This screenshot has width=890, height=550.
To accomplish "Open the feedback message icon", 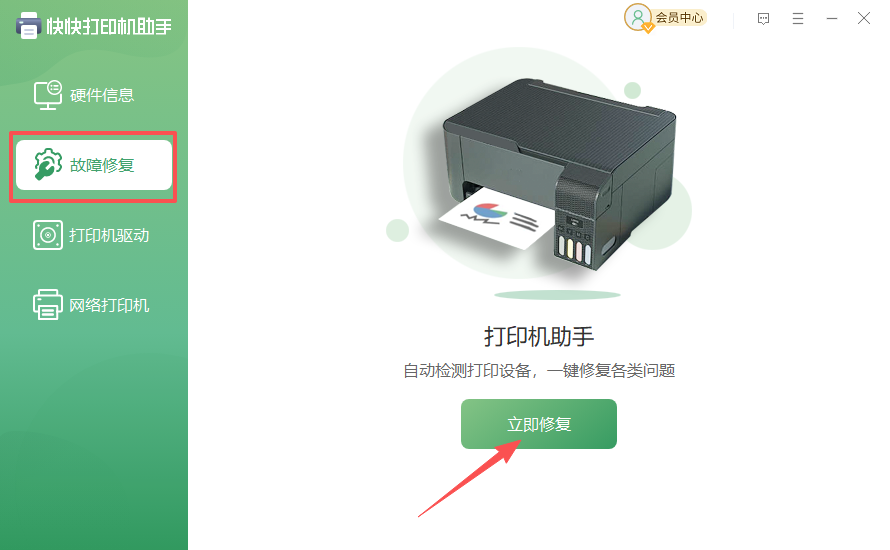I will 763,19.
